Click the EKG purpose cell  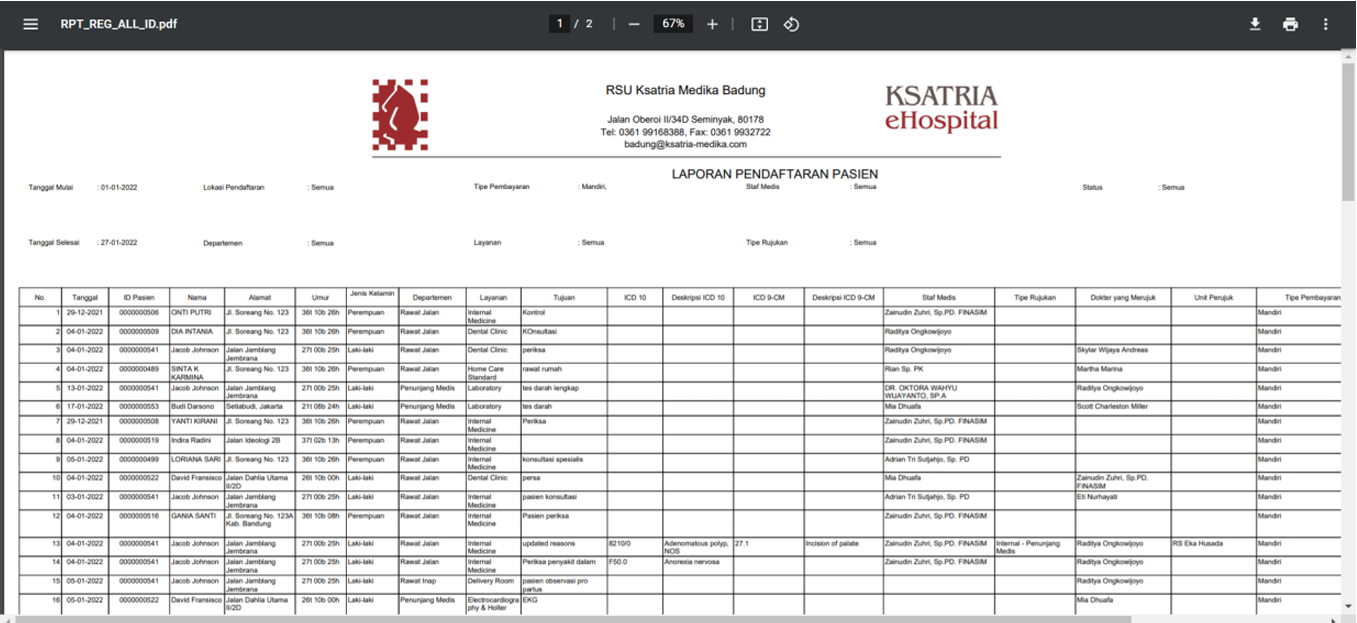click(x=530, y=600)
